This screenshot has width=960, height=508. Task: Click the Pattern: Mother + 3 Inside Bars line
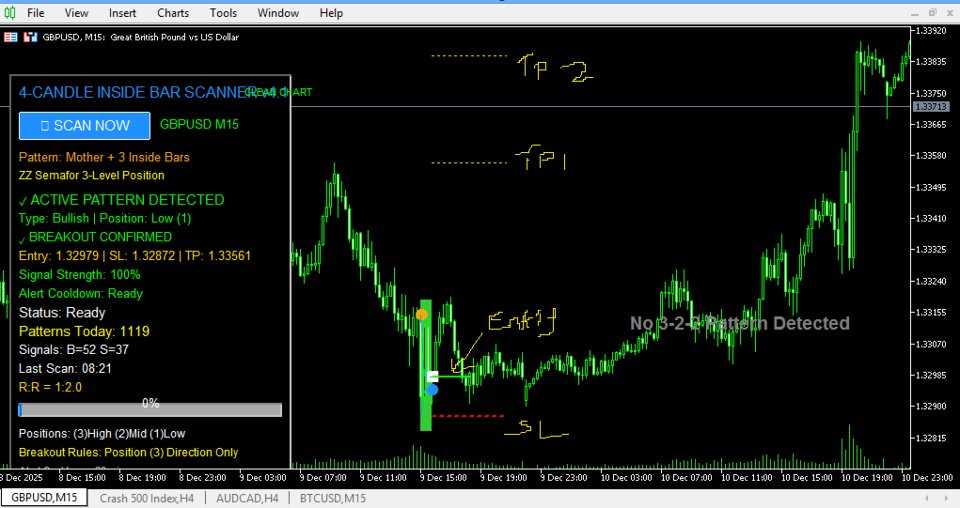[104, 157]
